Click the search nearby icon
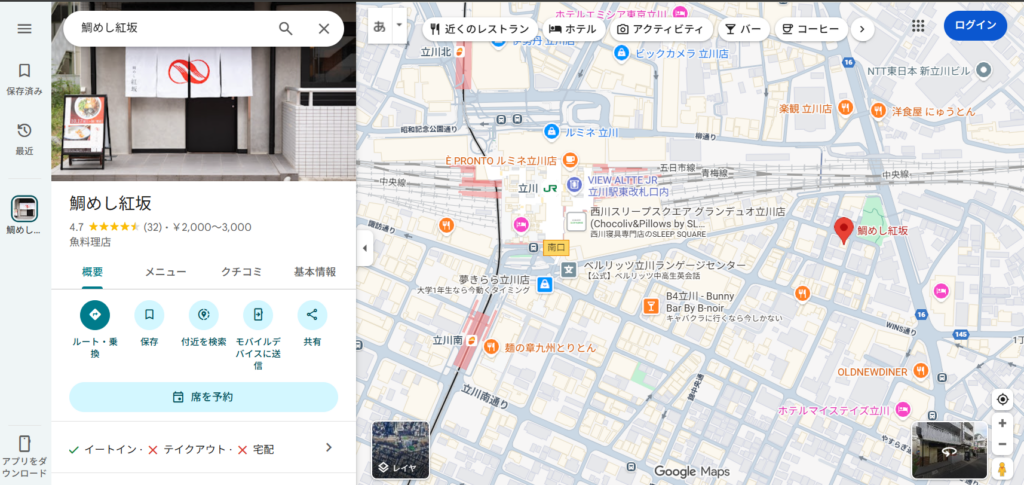 pyautogui.click(x=203, y=315)
